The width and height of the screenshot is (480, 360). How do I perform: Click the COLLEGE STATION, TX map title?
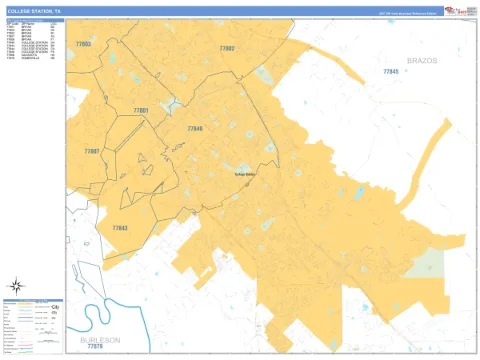(34, 11)
